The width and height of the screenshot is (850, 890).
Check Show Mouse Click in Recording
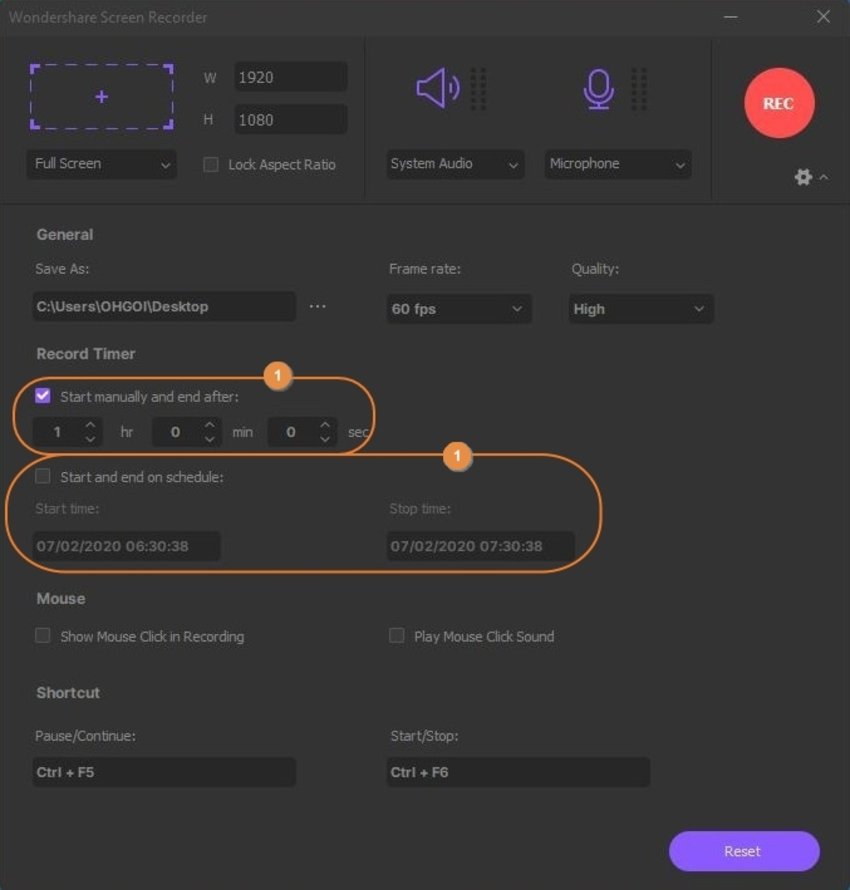[x=43, y=636]
